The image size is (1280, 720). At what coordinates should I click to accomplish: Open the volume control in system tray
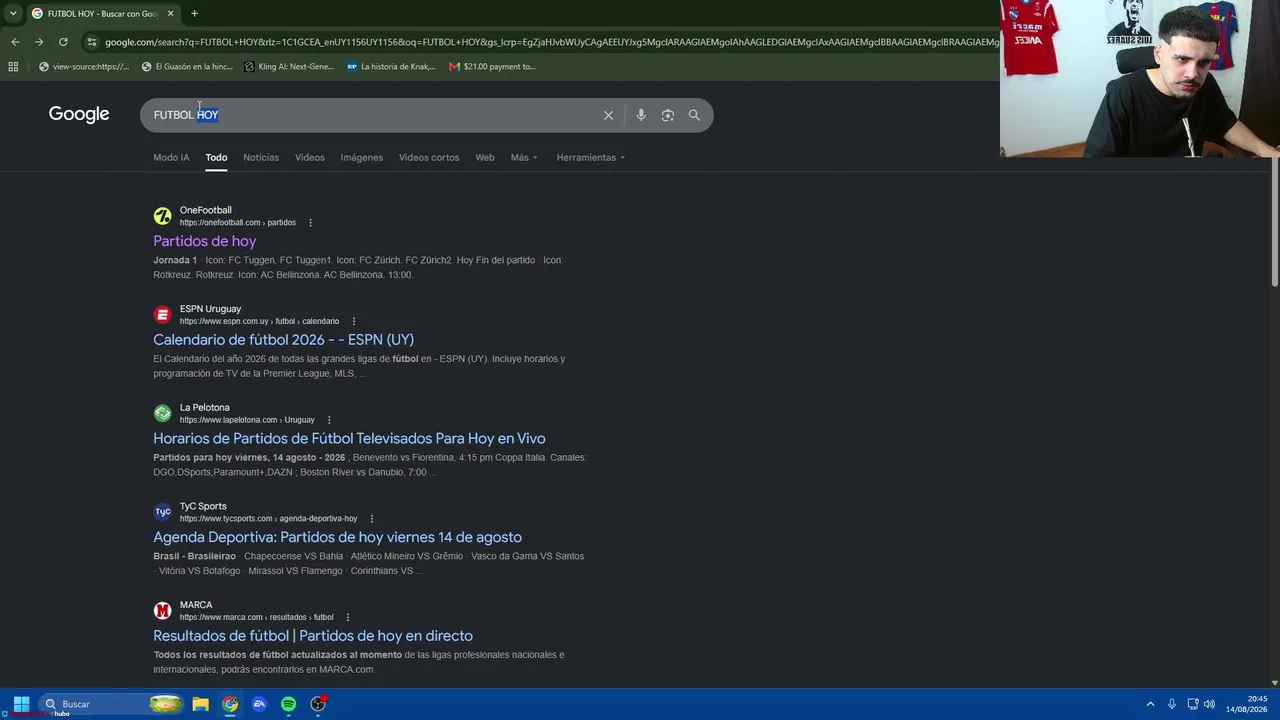click(1209, 704)
